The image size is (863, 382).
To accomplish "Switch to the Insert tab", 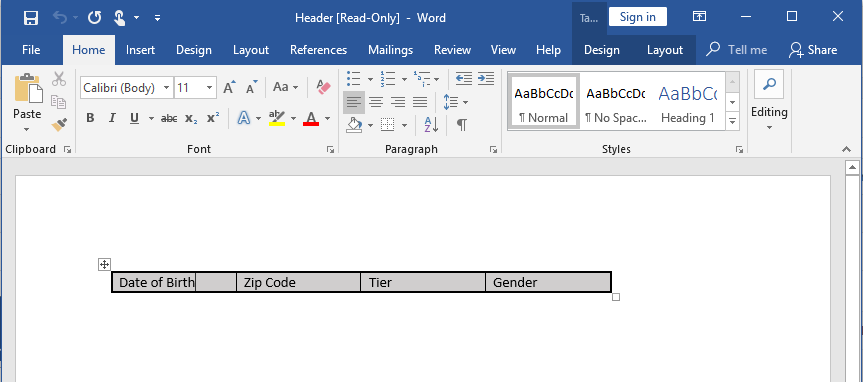I will pos(140,50).
